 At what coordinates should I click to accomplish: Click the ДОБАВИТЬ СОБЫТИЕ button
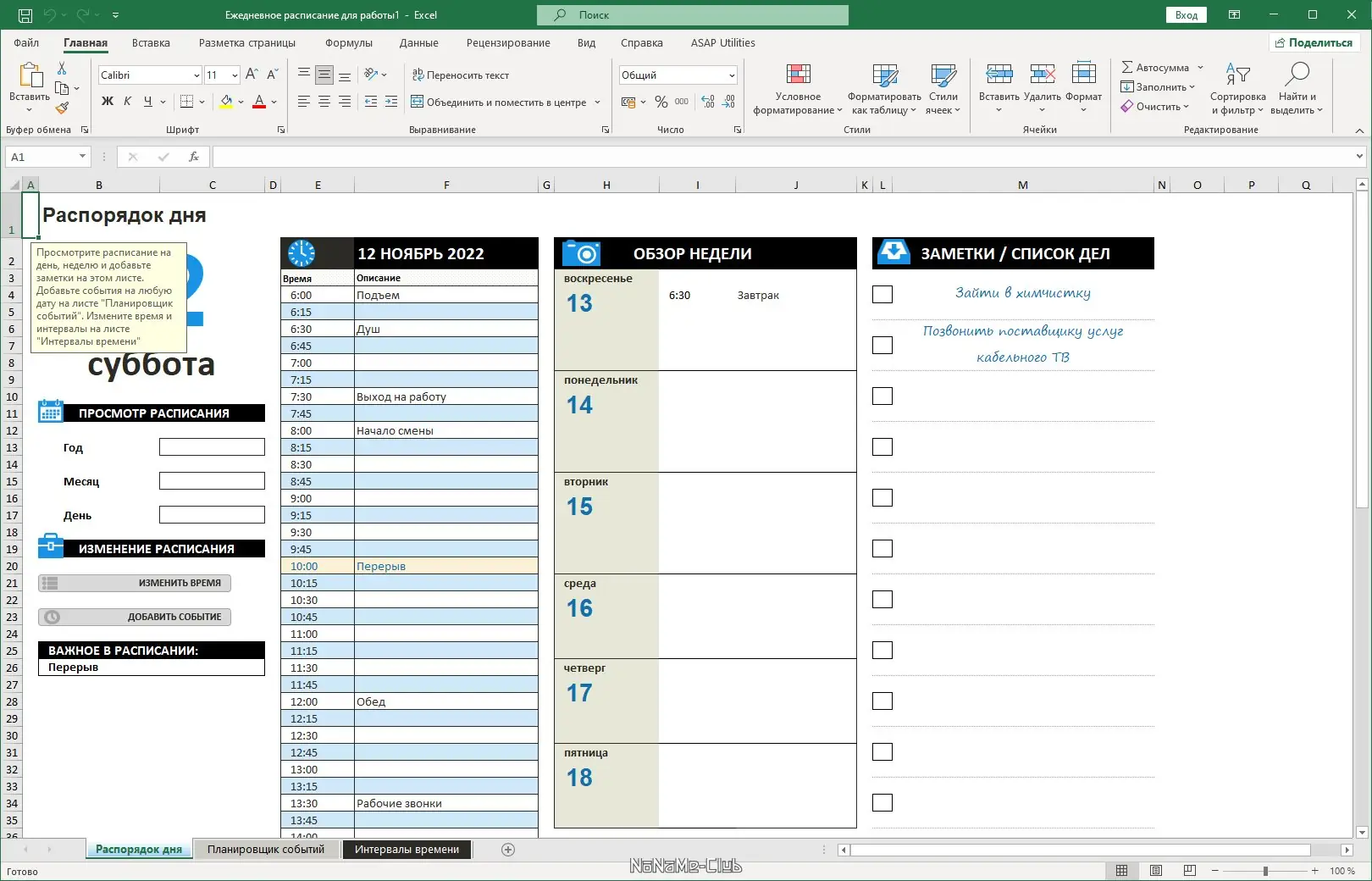click(135, 617)
